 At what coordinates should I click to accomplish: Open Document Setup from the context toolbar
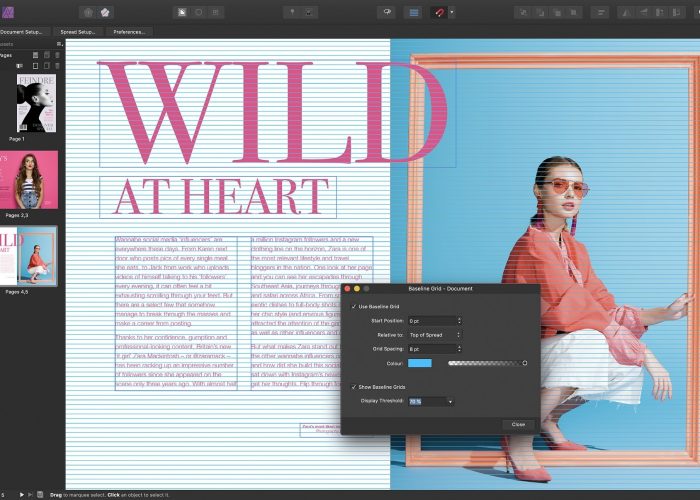[22, 32]
